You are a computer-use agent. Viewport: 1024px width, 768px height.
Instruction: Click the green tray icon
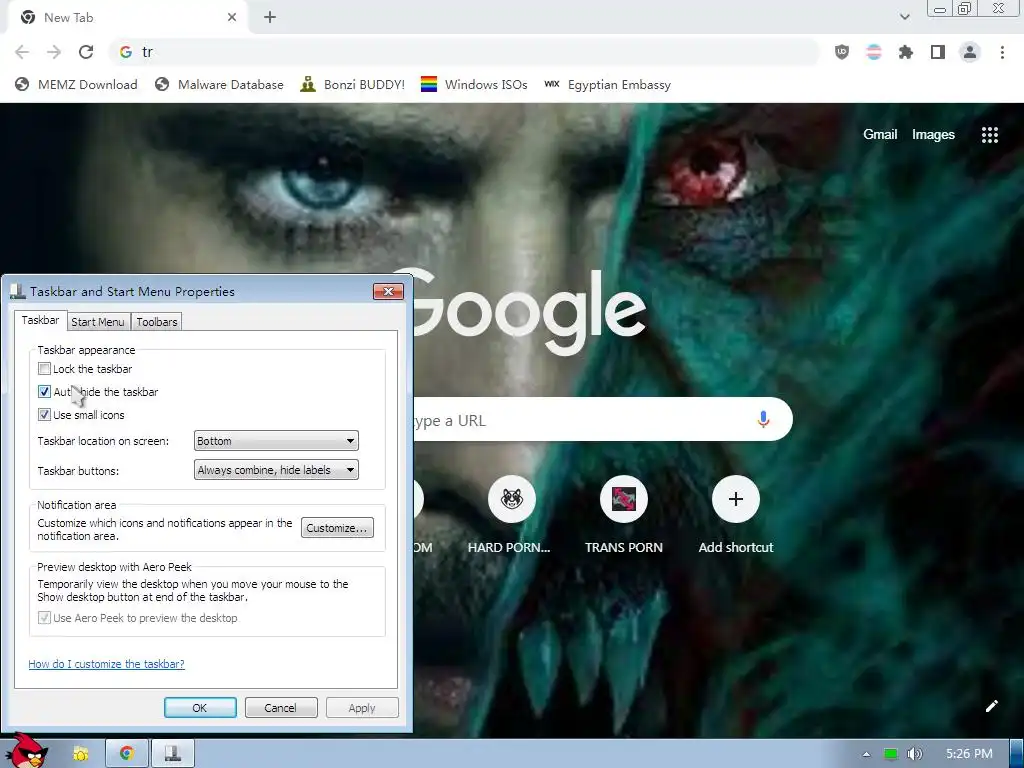click(x=890, y=754)
